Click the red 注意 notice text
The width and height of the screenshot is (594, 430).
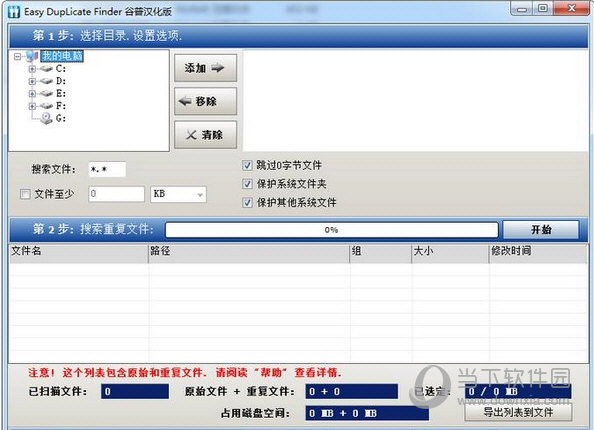(185, 373)
